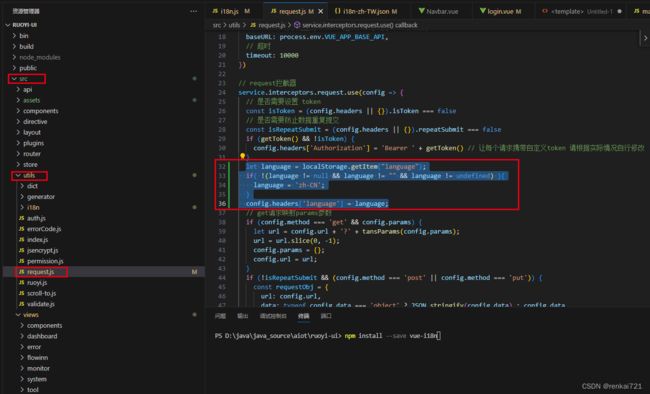Viewport: 650px width, 394px height.
Task: Click the service.interceptors.request.use() callback breadcrumb
Action: [x=360, y=25]
